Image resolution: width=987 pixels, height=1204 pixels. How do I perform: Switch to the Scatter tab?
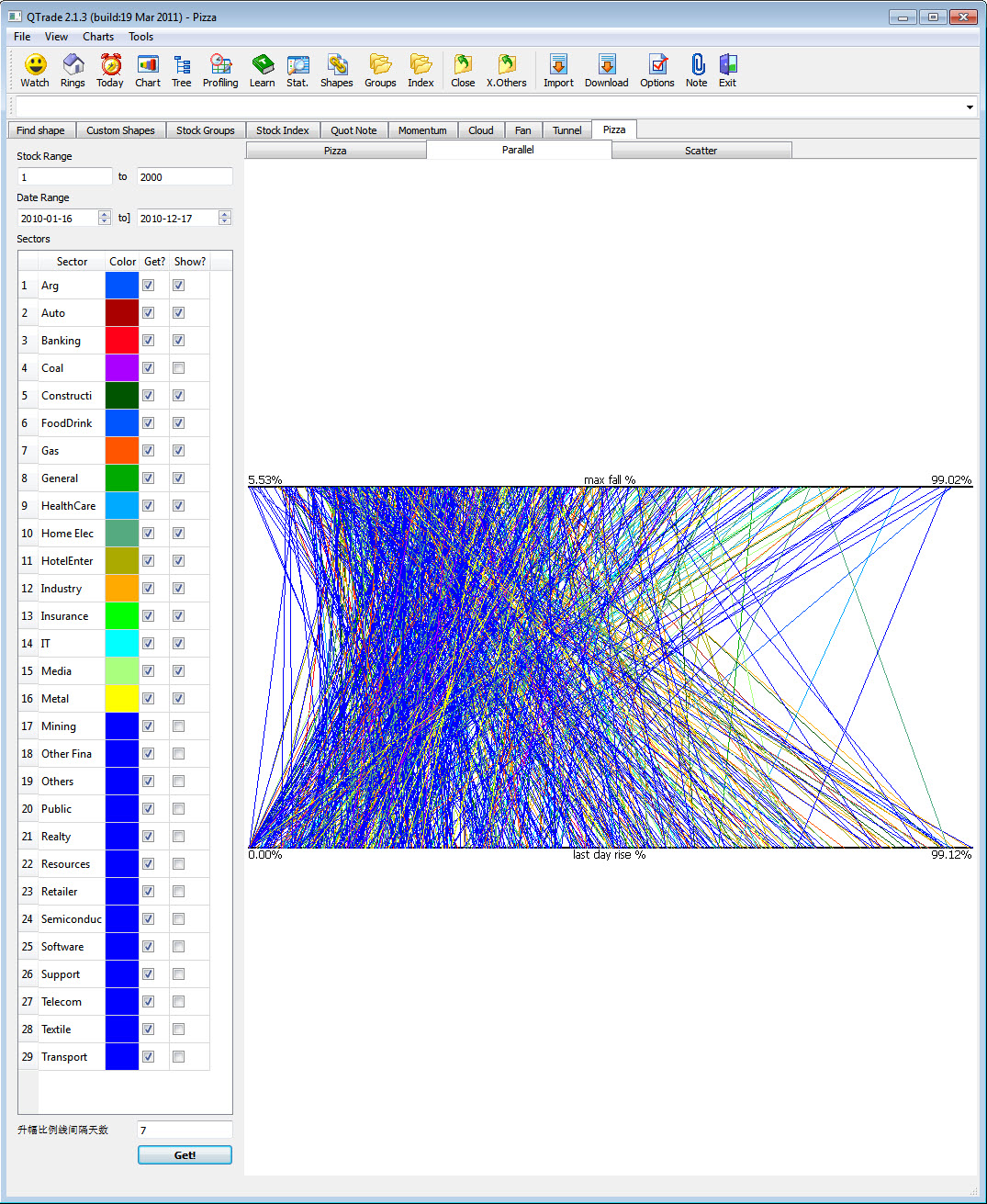(701, 150)
